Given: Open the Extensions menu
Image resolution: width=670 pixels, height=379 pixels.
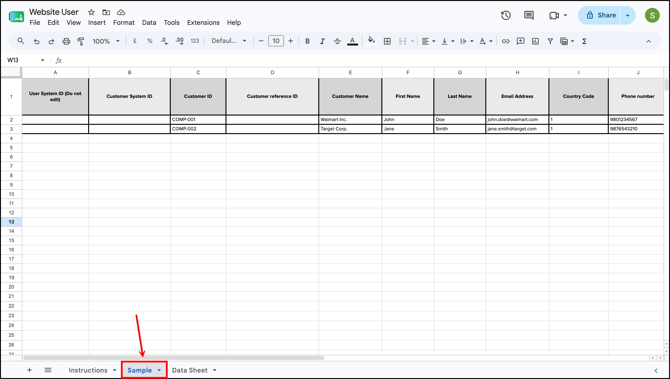Looking at the screenshot, I should coord(203,23).
